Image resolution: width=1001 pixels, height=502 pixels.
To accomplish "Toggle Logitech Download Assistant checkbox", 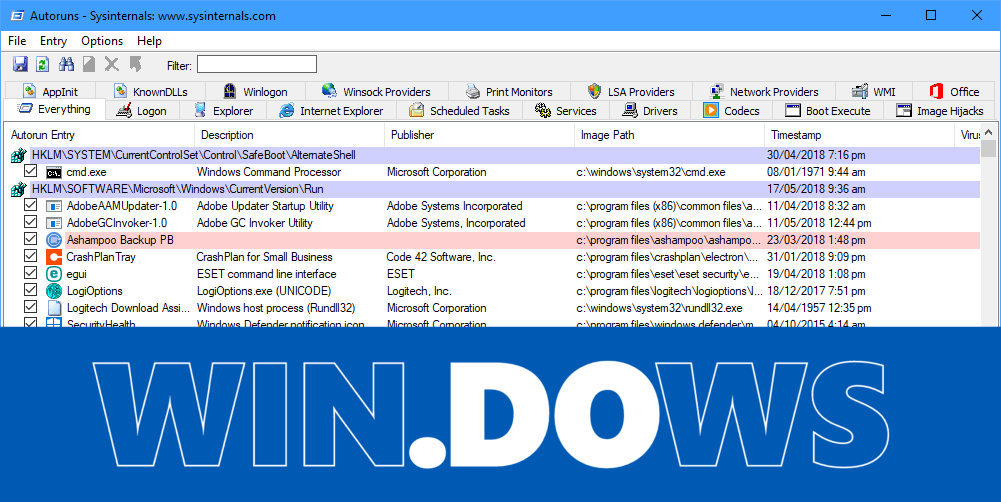I will (30, 307).
